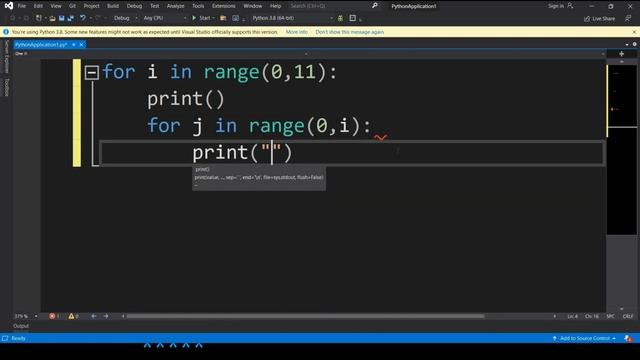The height and width of the screenshot is (360, 640).
Task: Open the Project menu
Action: (x=91, y=6)
